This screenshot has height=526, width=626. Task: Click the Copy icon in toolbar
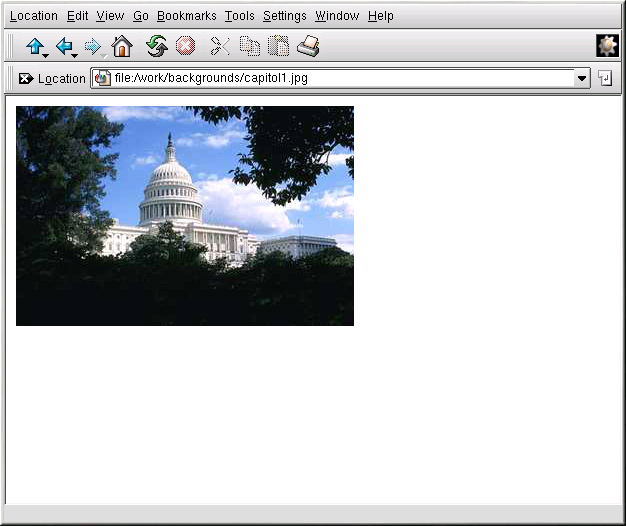tap(249, 46)
